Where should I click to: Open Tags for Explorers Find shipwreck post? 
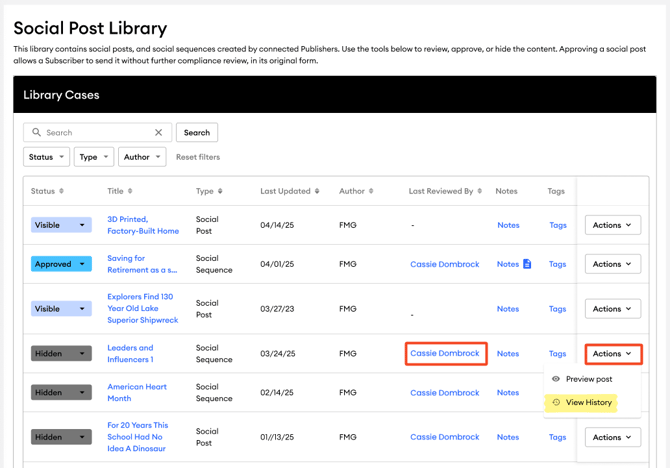point(557,309)
